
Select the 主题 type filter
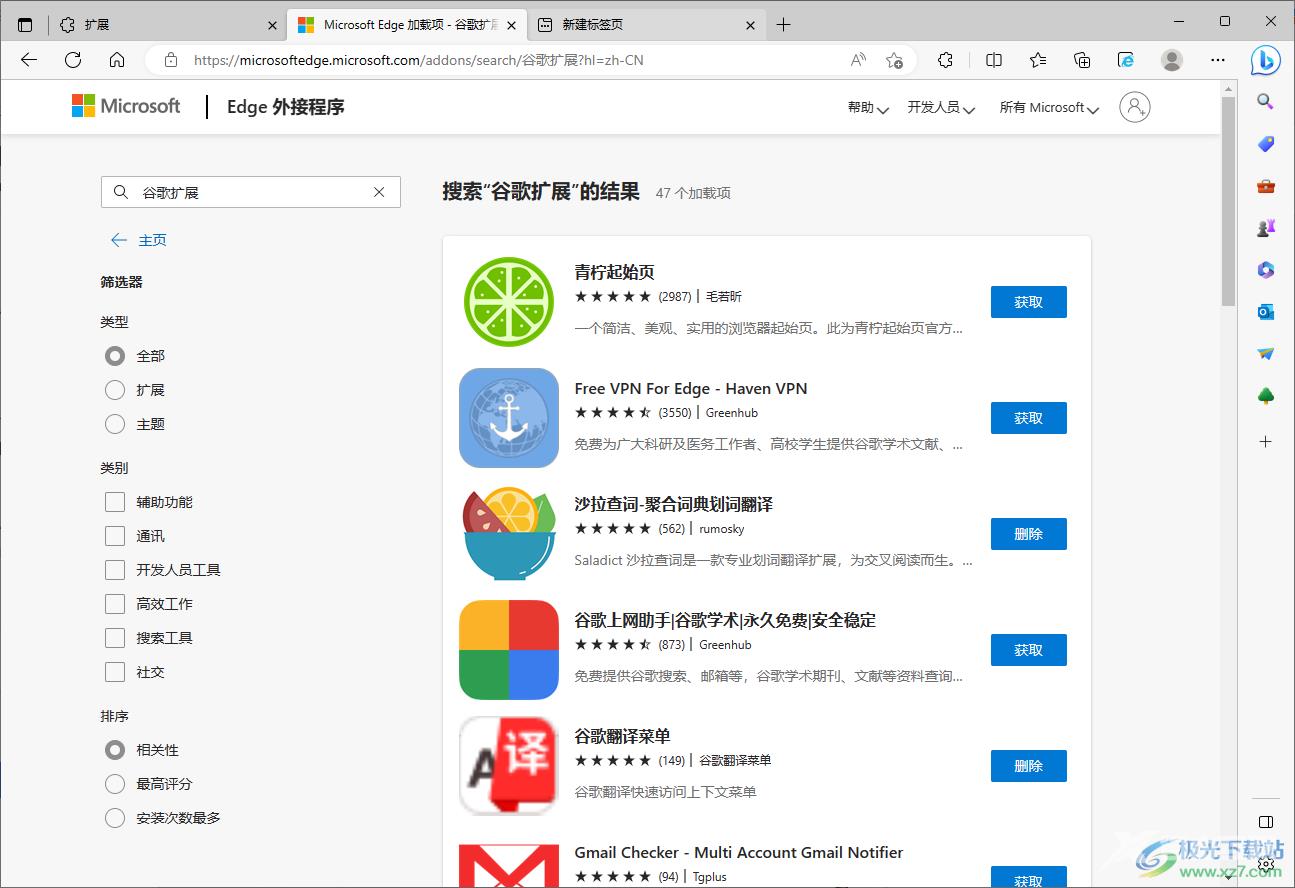click(x=115, y=424)
